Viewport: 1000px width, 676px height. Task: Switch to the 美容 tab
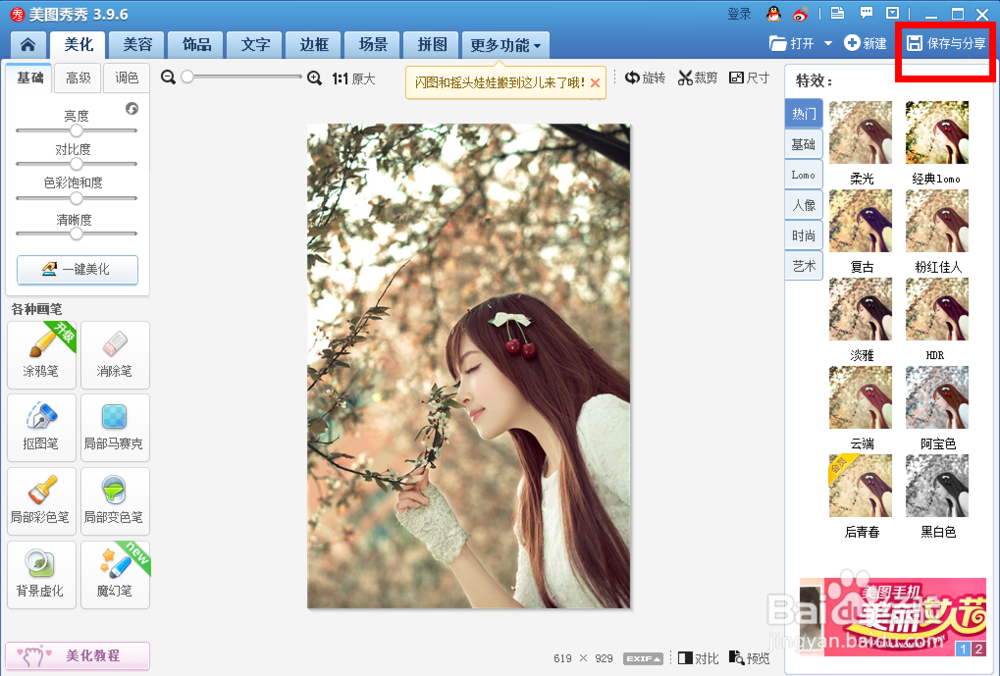[x=137, y=45]
